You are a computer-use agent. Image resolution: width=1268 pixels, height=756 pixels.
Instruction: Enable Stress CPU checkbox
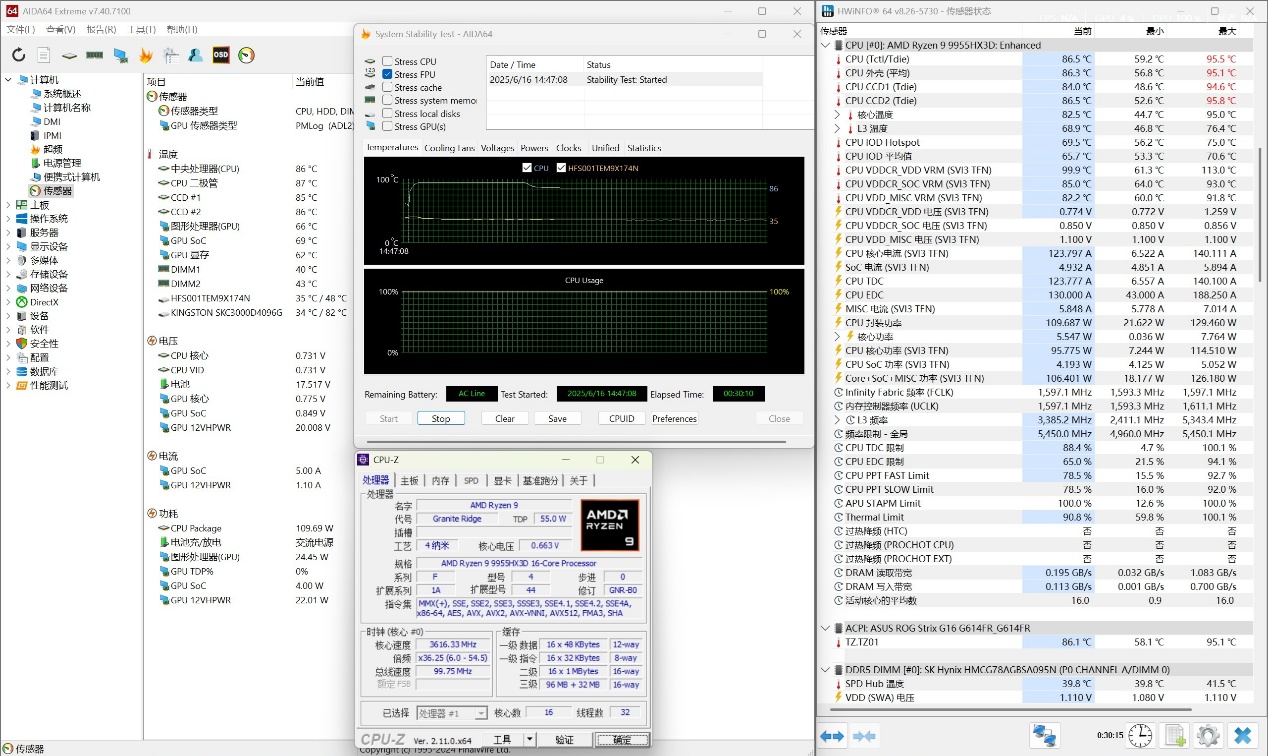(387, 61)
